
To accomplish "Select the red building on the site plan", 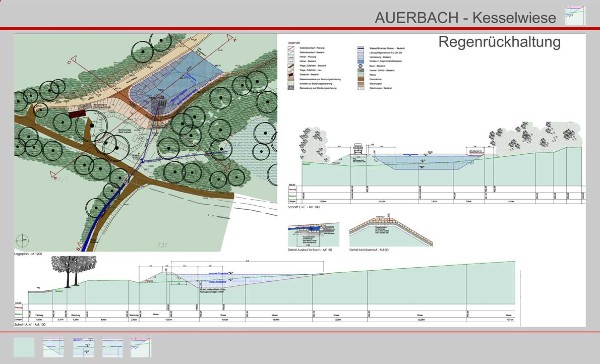I will [77, 114].
